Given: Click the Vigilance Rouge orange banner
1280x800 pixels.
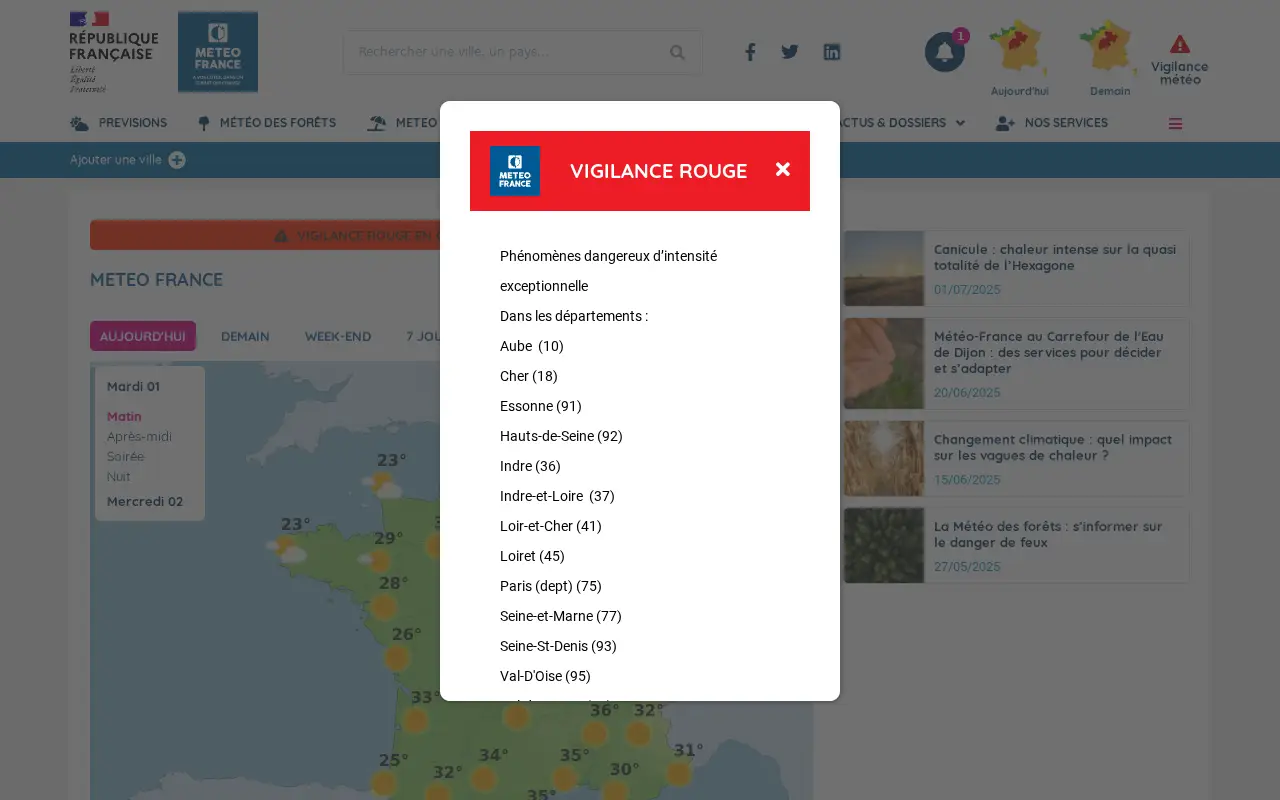Looking at the screenshot, I should pos(265,235).
